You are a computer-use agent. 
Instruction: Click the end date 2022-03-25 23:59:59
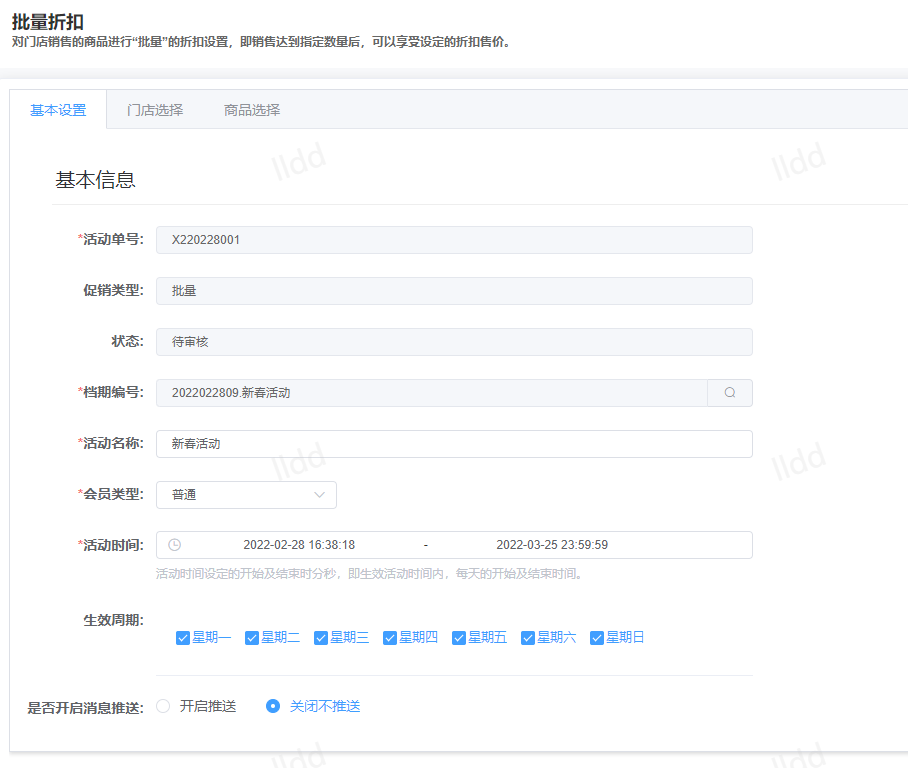(x=552, y=545)
